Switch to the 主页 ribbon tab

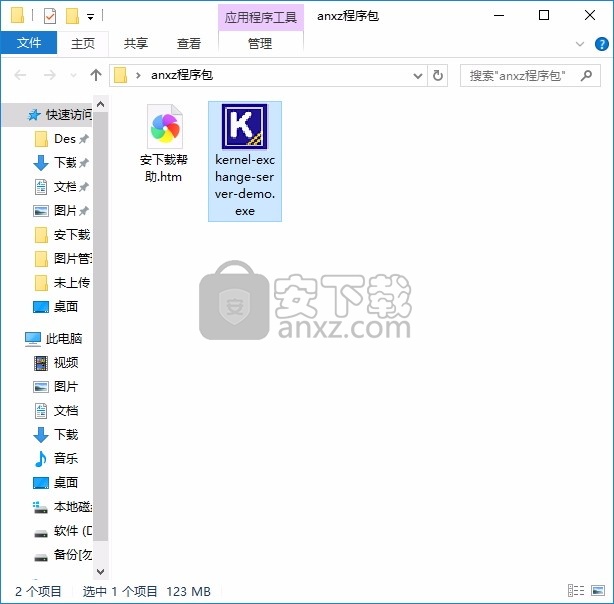click(x=83, y=43)
